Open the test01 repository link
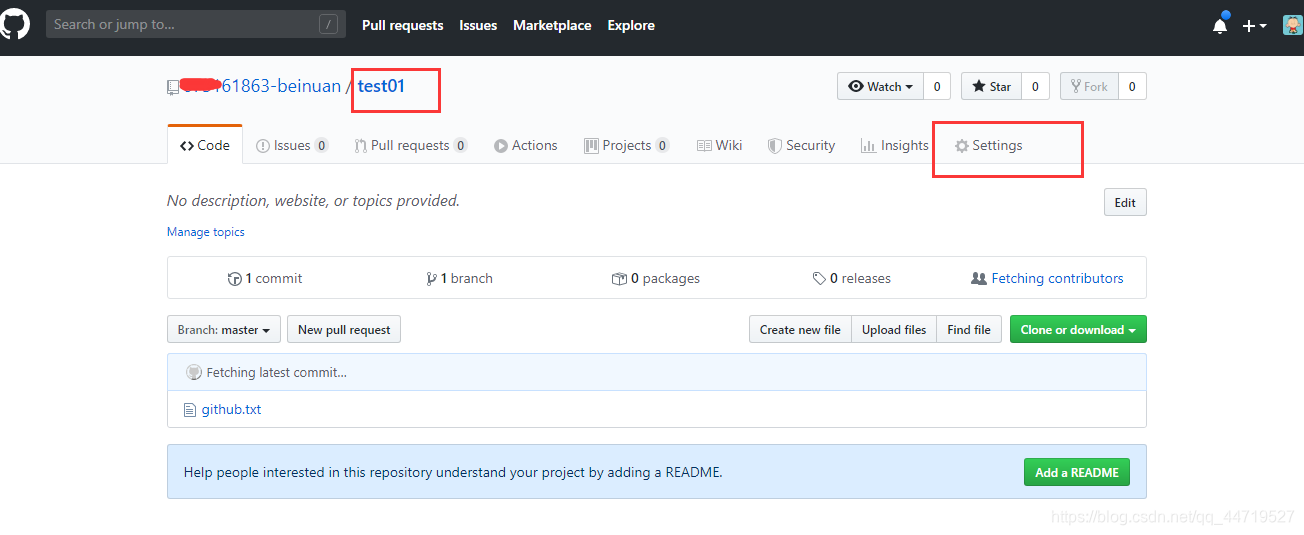Viewport: 1304px width, 535px height. (381, 86)
